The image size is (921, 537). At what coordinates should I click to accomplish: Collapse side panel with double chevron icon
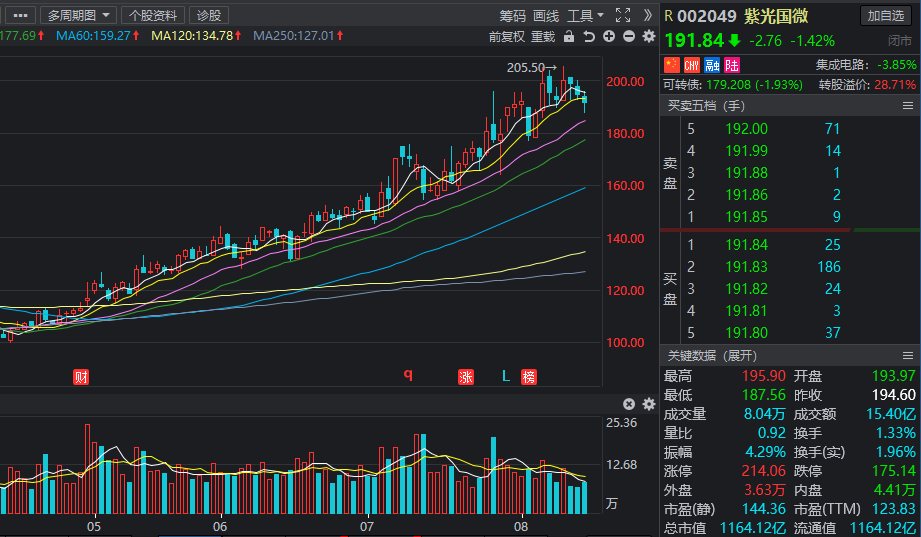click(647, 15)
